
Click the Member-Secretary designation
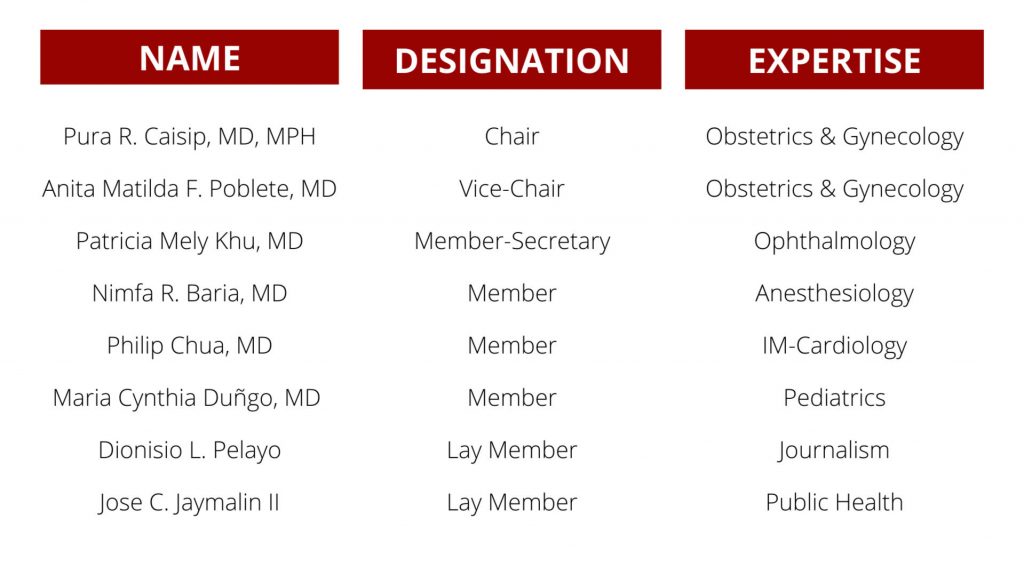(x=511, y=241)
